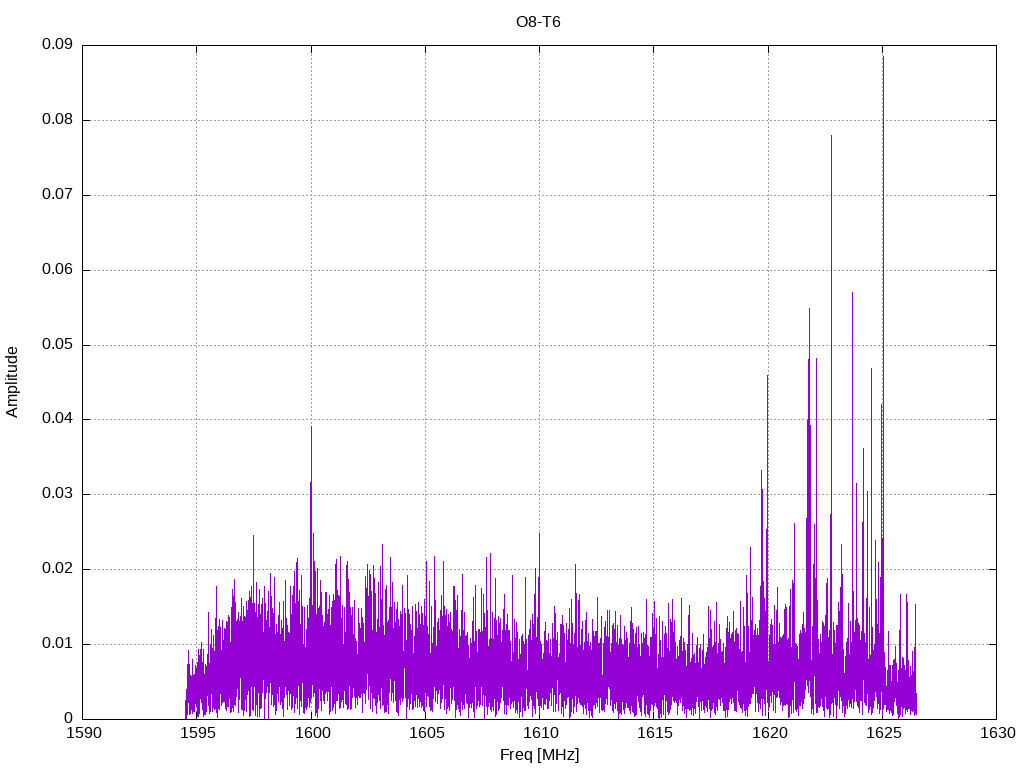Click x-axis tick label 1590
The width and height of the screenshot is (1024, 768).
[x=84, y=733]
